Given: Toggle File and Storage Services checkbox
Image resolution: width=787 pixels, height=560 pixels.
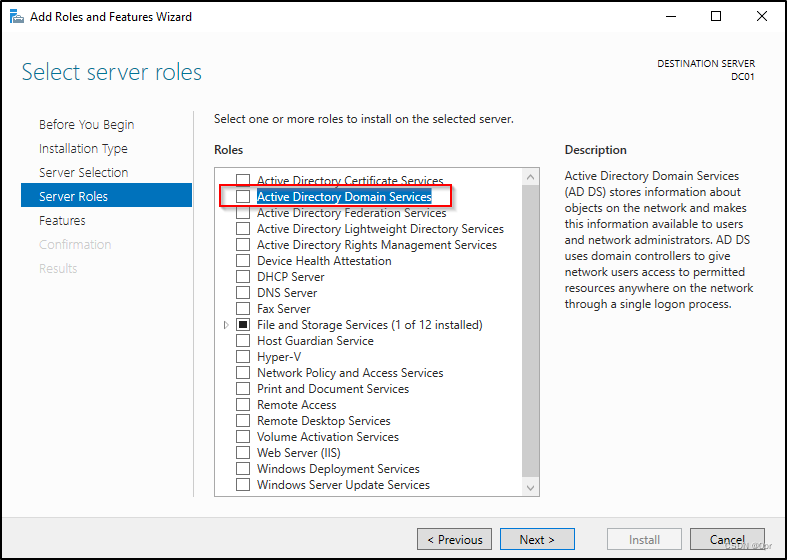Looking at the screenshot, I should [243, 325].
